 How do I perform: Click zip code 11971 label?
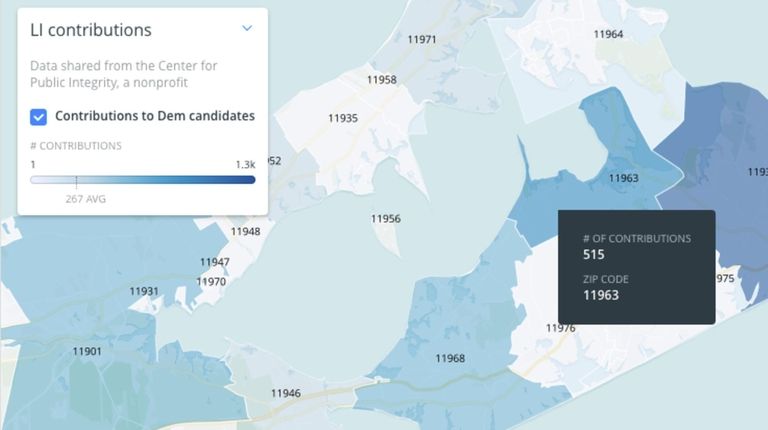pyautogui.click(x=422, y=39)
